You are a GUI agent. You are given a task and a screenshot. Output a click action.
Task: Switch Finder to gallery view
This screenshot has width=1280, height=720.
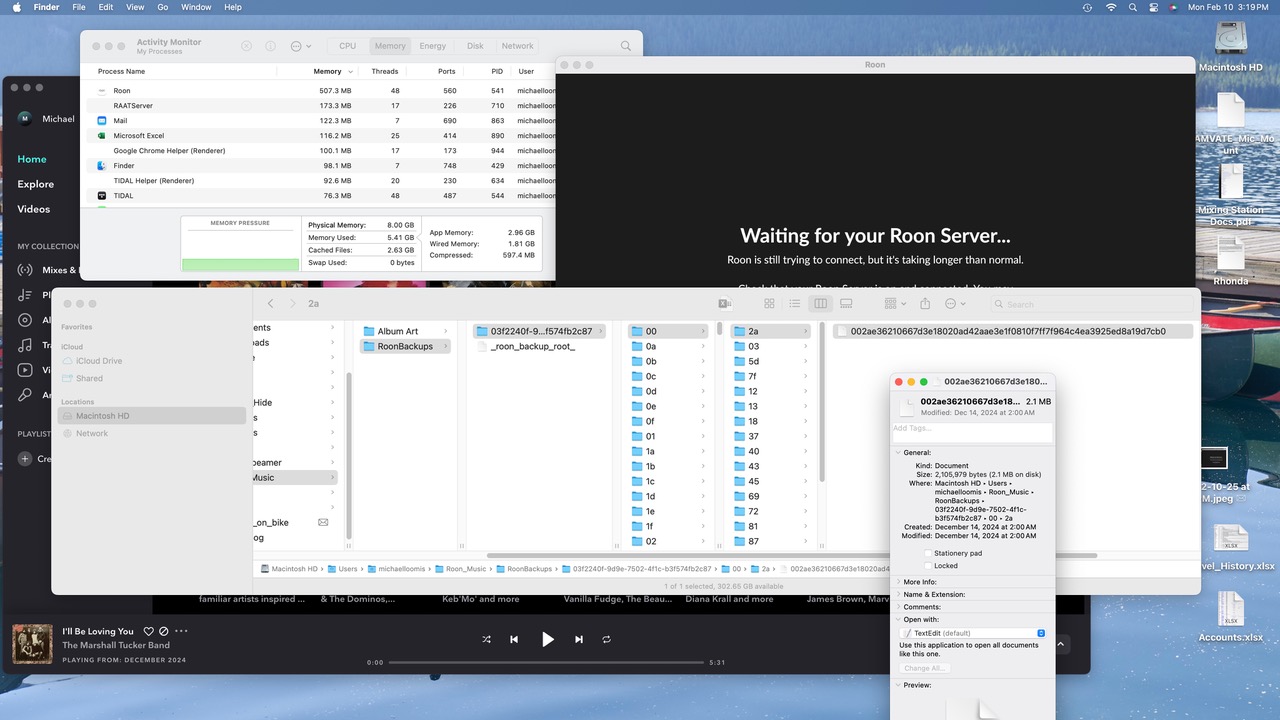coord(846,303)
